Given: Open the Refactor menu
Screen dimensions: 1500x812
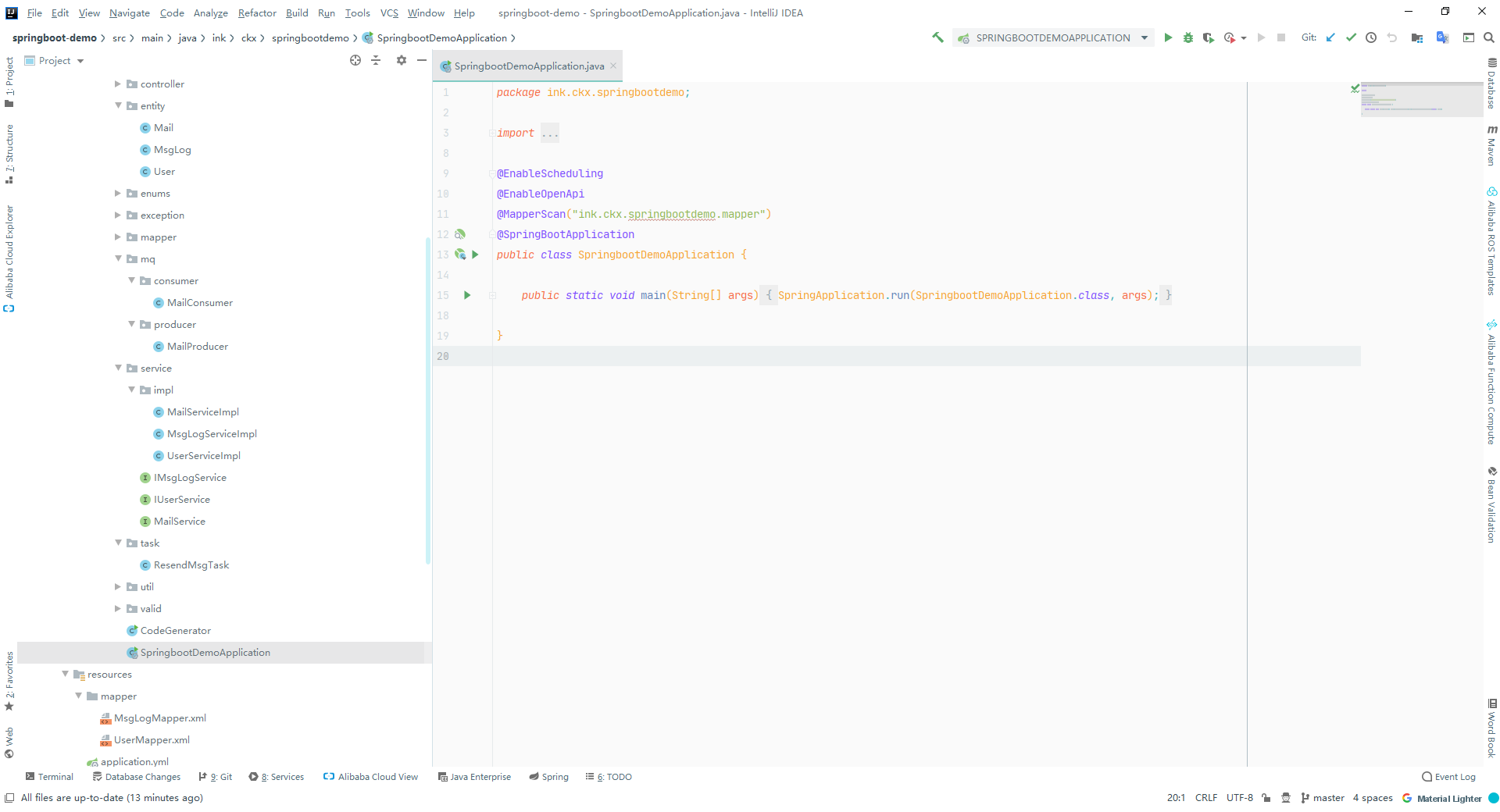Looking at the screenshot, I should pos(257,12).
